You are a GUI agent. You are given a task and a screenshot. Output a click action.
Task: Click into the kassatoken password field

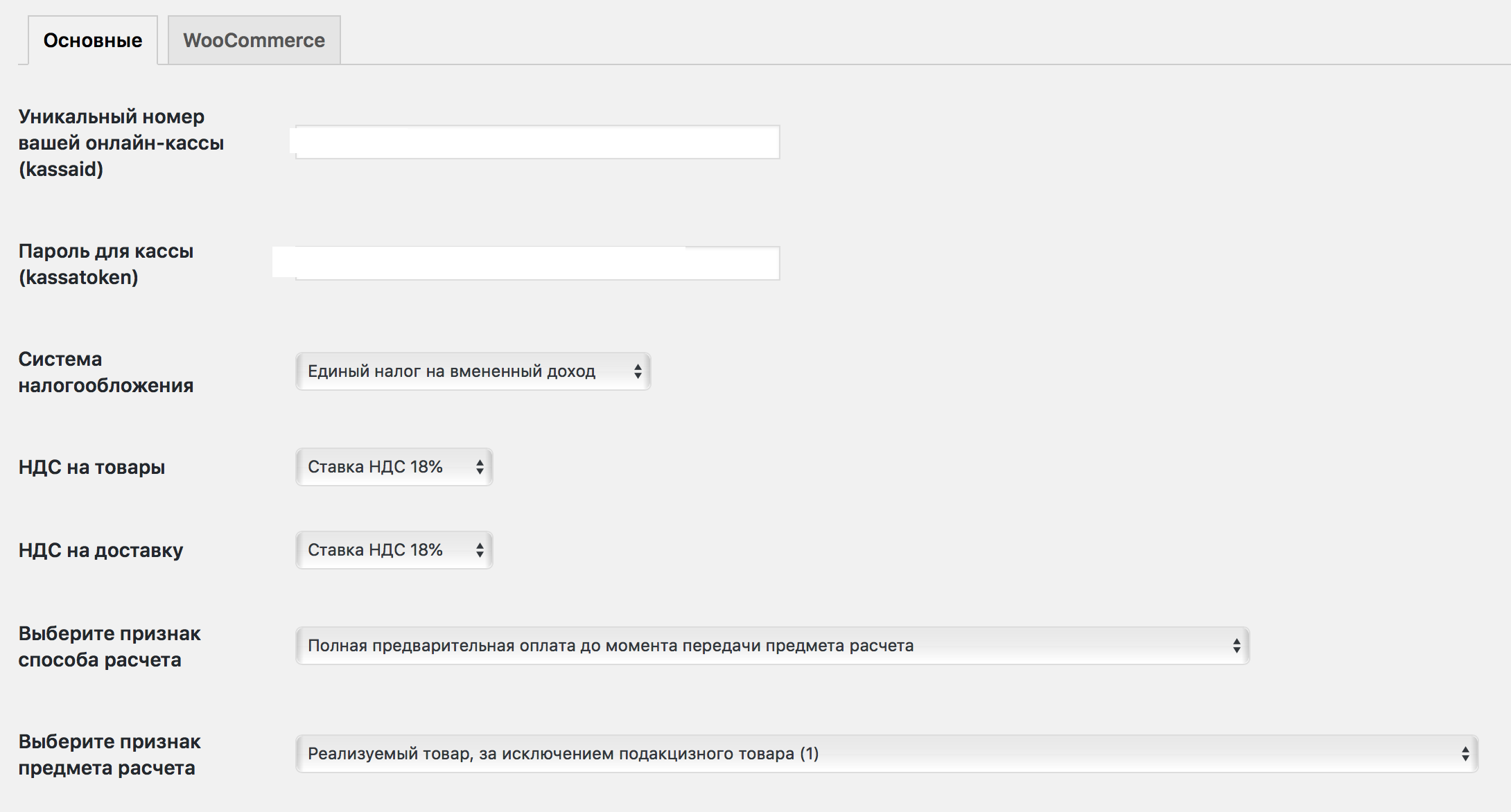pyautogui.click(x=537, y=263)
